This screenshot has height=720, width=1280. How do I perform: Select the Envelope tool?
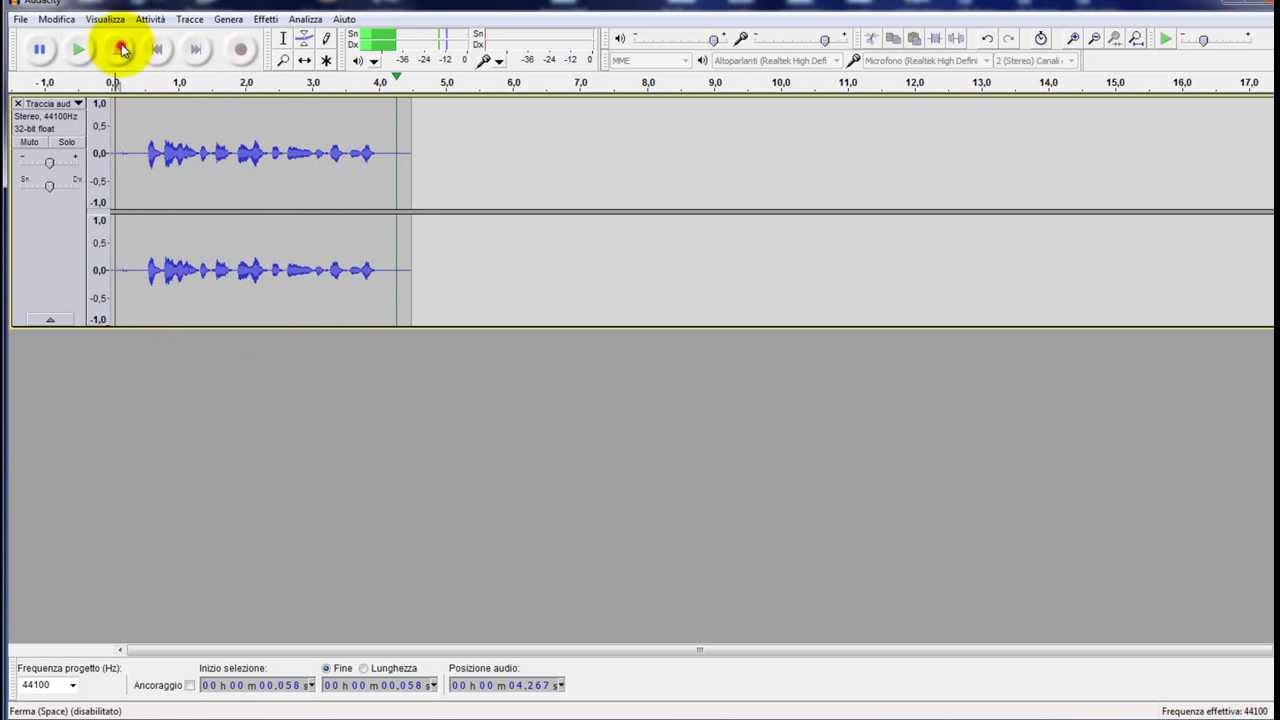[304, 38]
